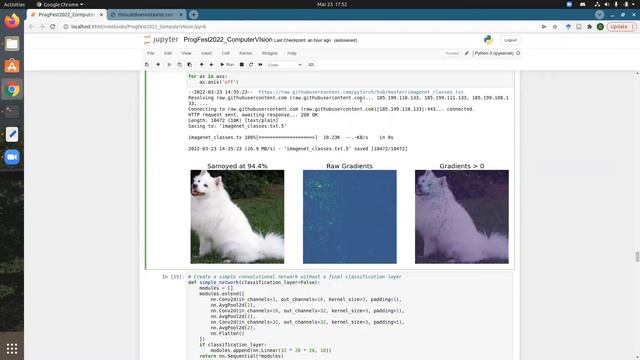Open the Chrome profile avatar
640x360 pixels.
600,27
